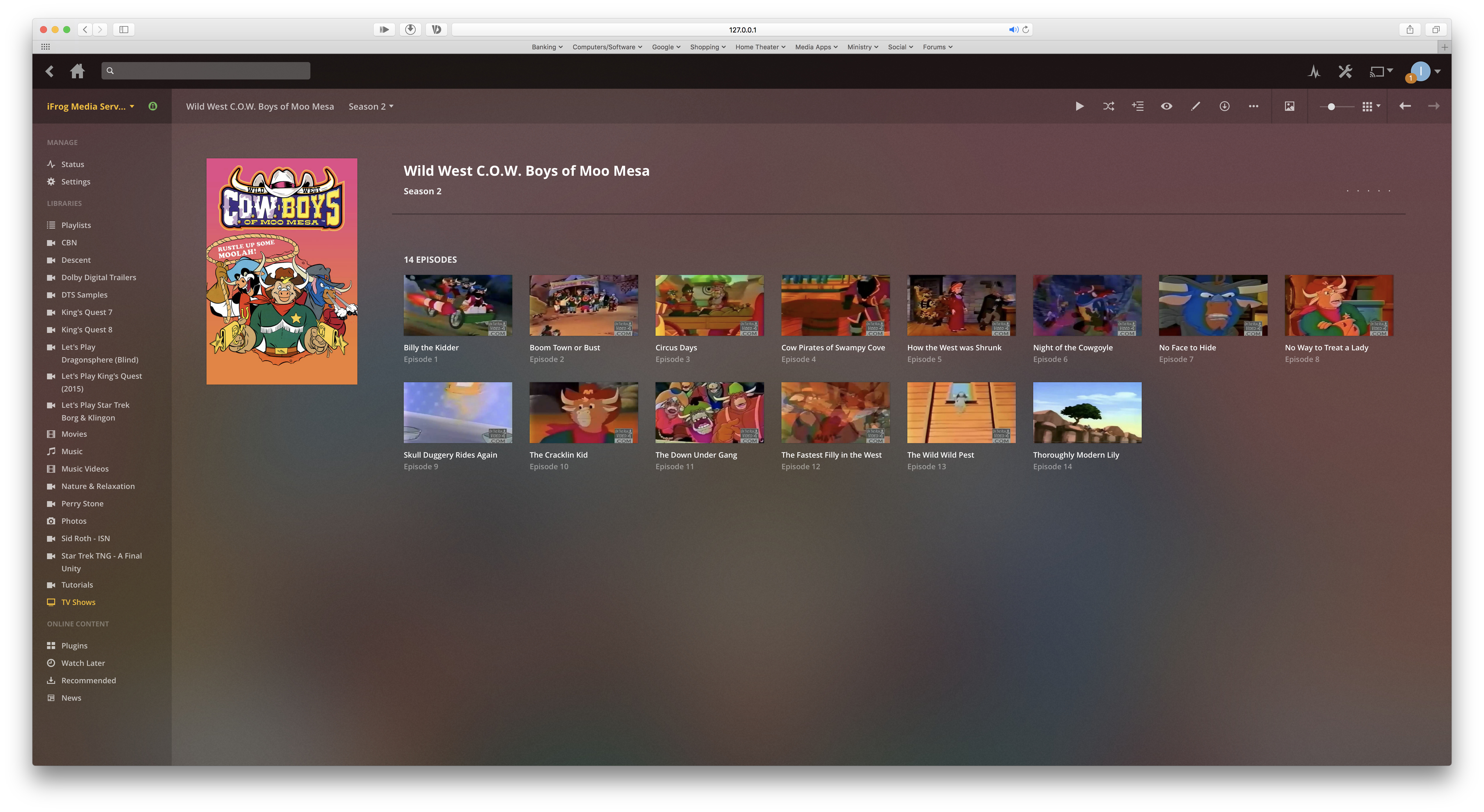
Task: Open the activity pulse icon
Action: [1314, 71]
